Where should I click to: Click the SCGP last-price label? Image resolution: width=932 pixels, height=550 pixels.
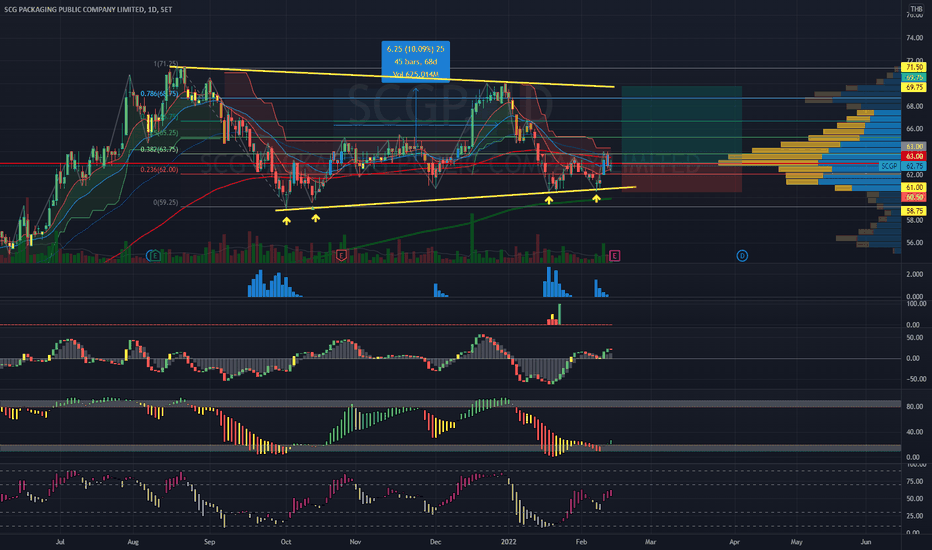click(889, 166)
